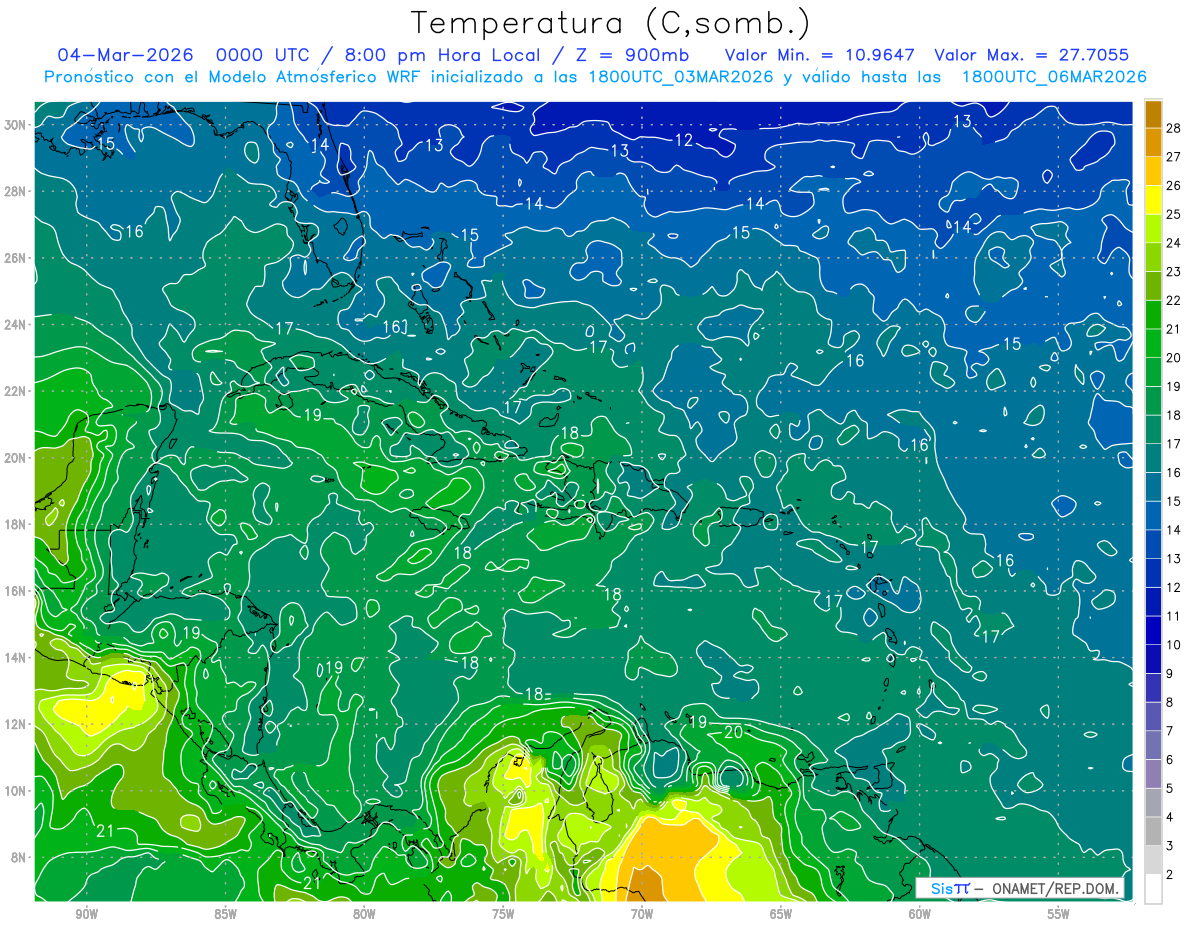Click the legend number '5'
1200x927 pixels.
[x=1170, y=789]
